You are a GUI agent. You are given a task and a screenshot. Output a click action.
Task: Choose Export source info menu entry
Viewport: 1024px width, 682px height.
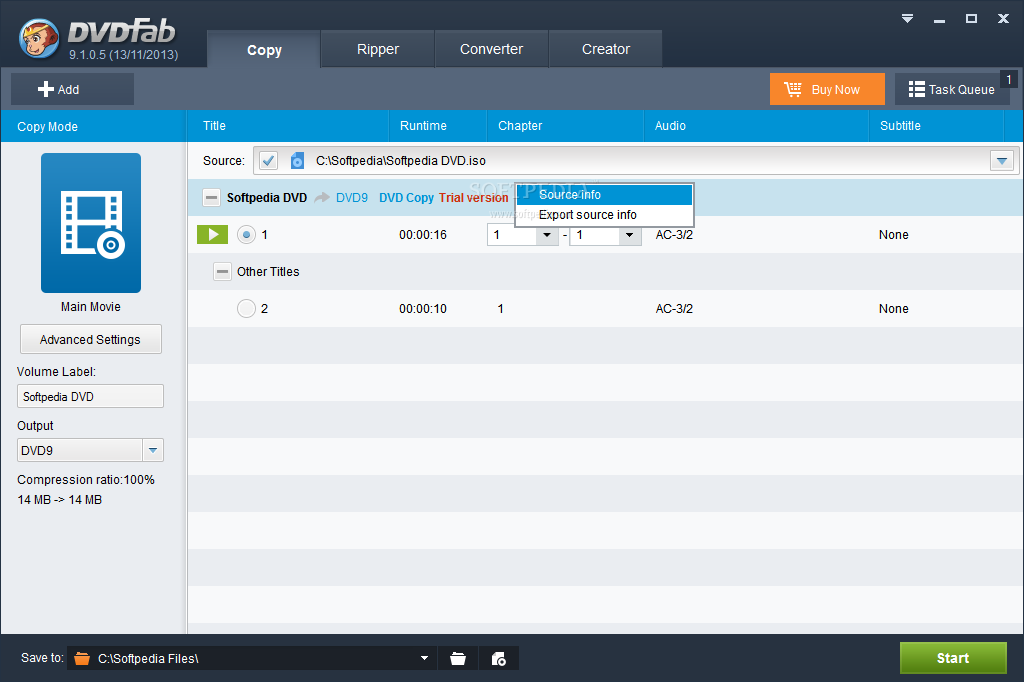click(x=604, y=215)
